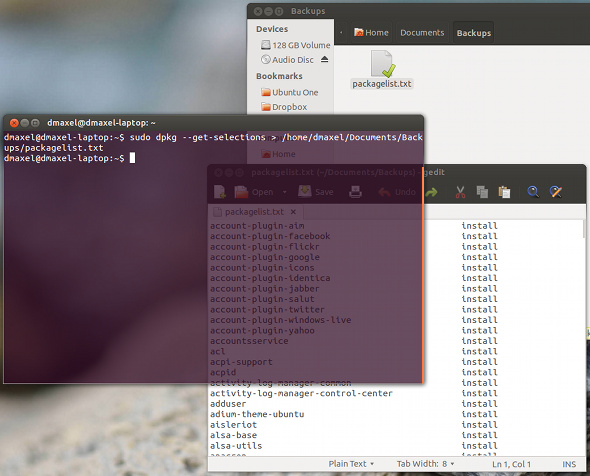Open Find with the magnifier icon
Screen dimensions: 590x476
533,192
